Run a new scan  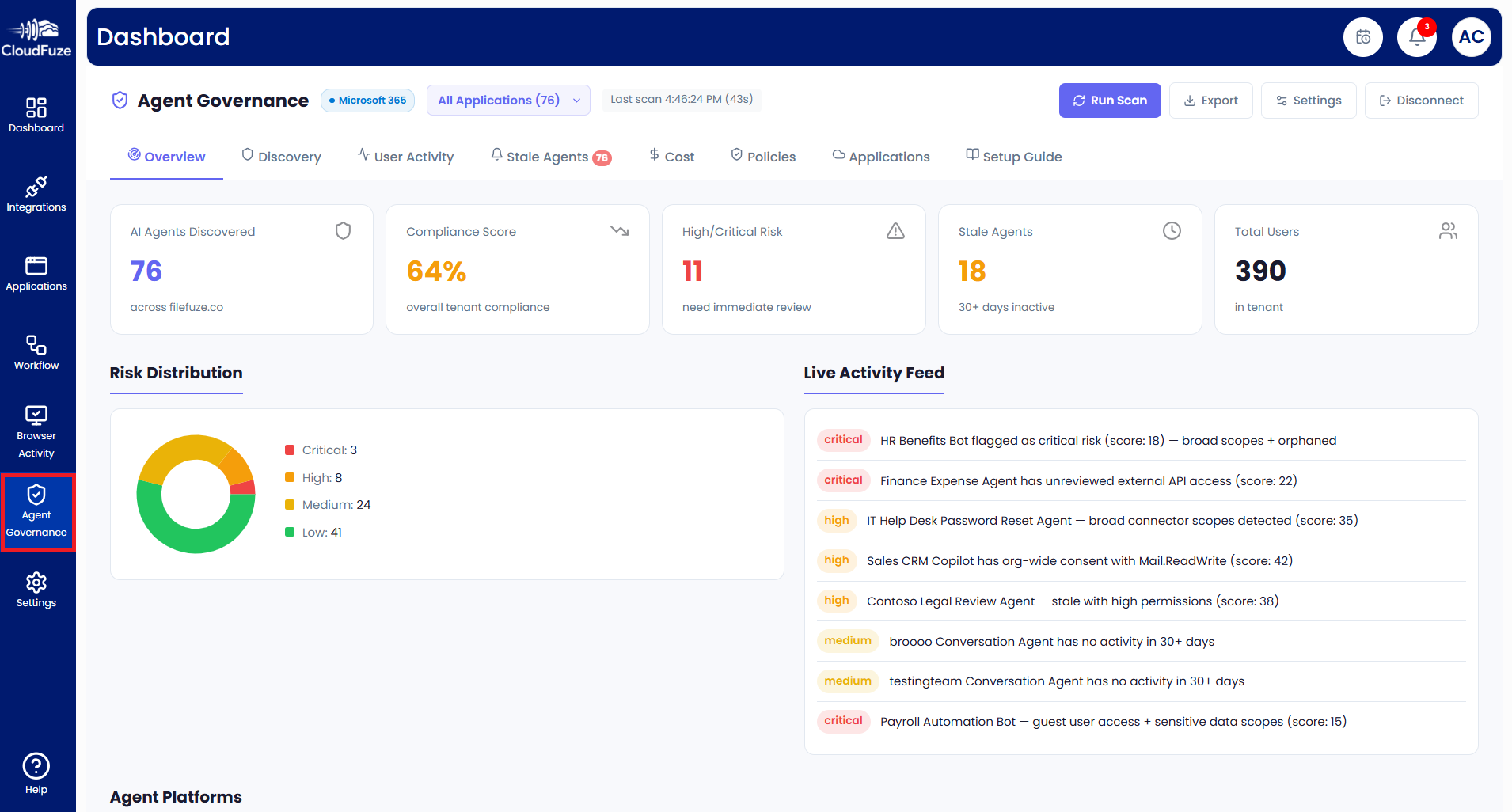pos(1110,101)
